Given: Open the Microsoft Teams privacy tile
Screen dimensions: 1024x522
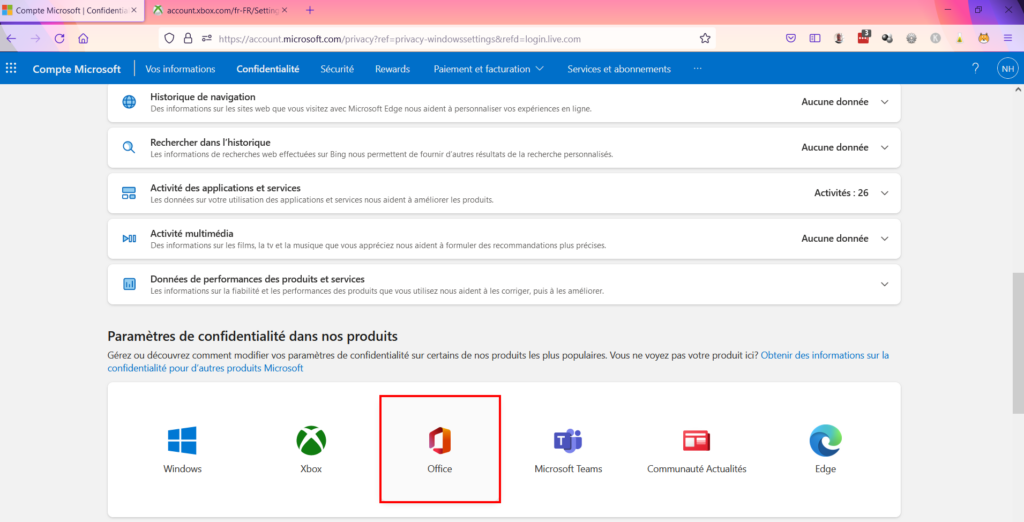Looking at the screenshot, I should click(568, 449).
